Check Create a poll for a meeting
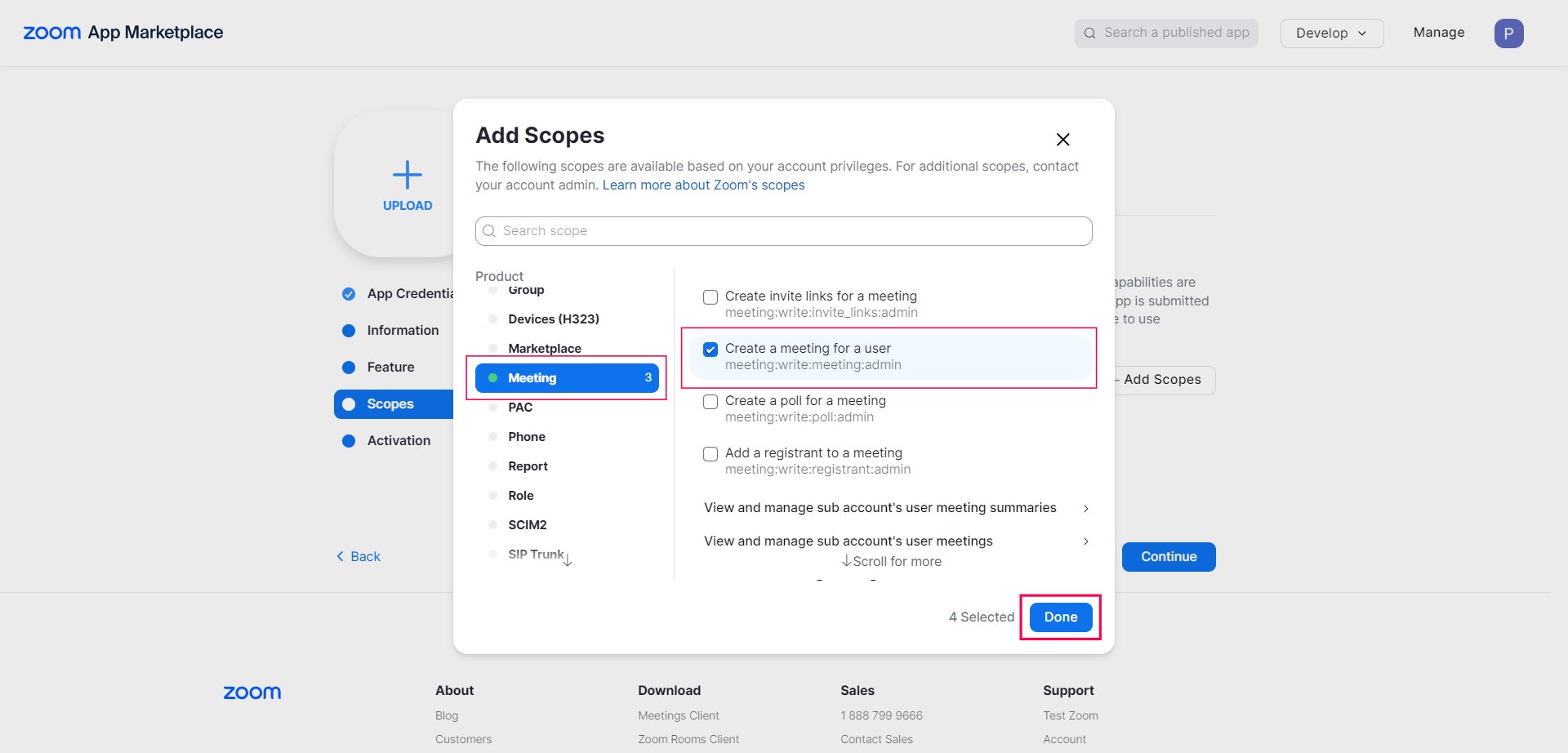The image size is (1568, 753). [710, 402]
